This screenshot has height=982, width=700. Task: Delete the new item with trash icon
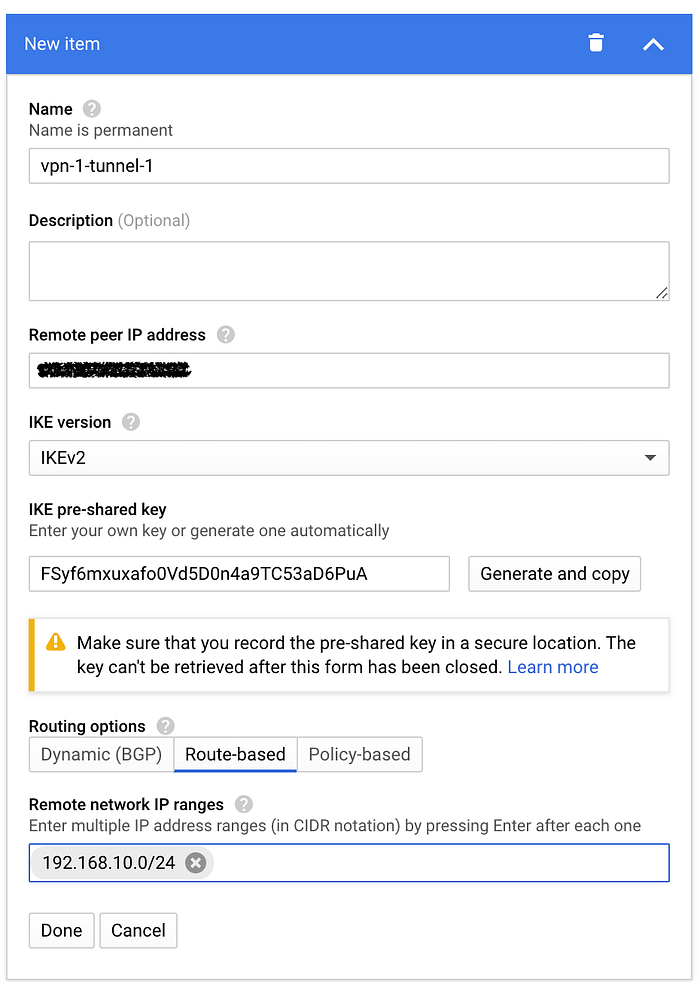(x=596, y=43)
